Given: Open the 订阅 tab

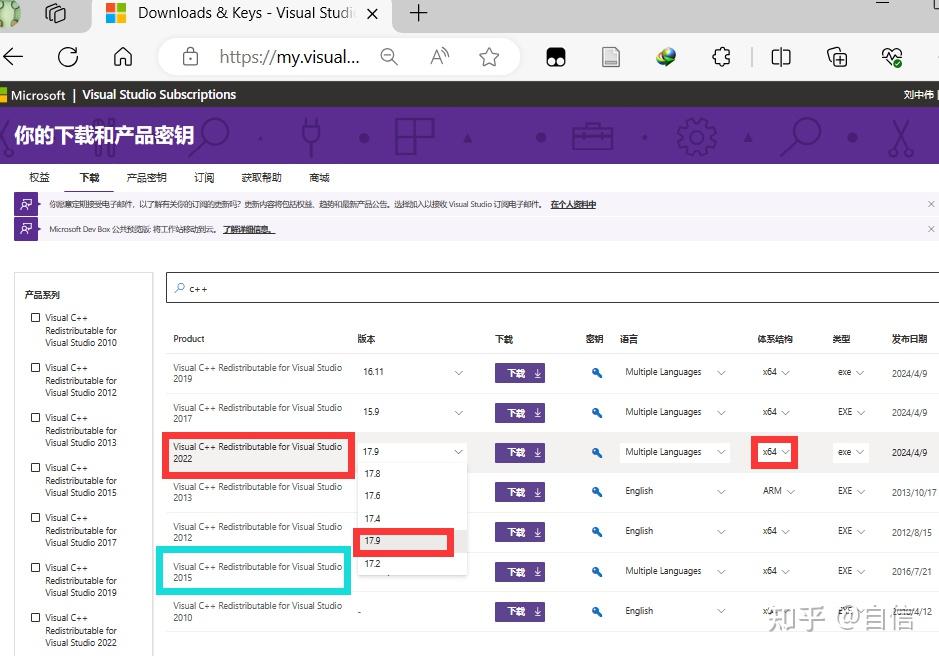Looking at the screenshot, I should pyautogui.click(x=204, y=177).
